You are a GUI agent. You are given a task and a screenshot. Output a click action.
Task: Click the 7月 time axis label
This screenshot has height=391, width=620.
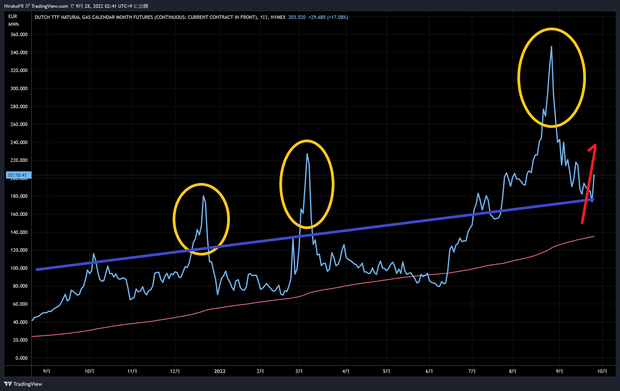472,371
